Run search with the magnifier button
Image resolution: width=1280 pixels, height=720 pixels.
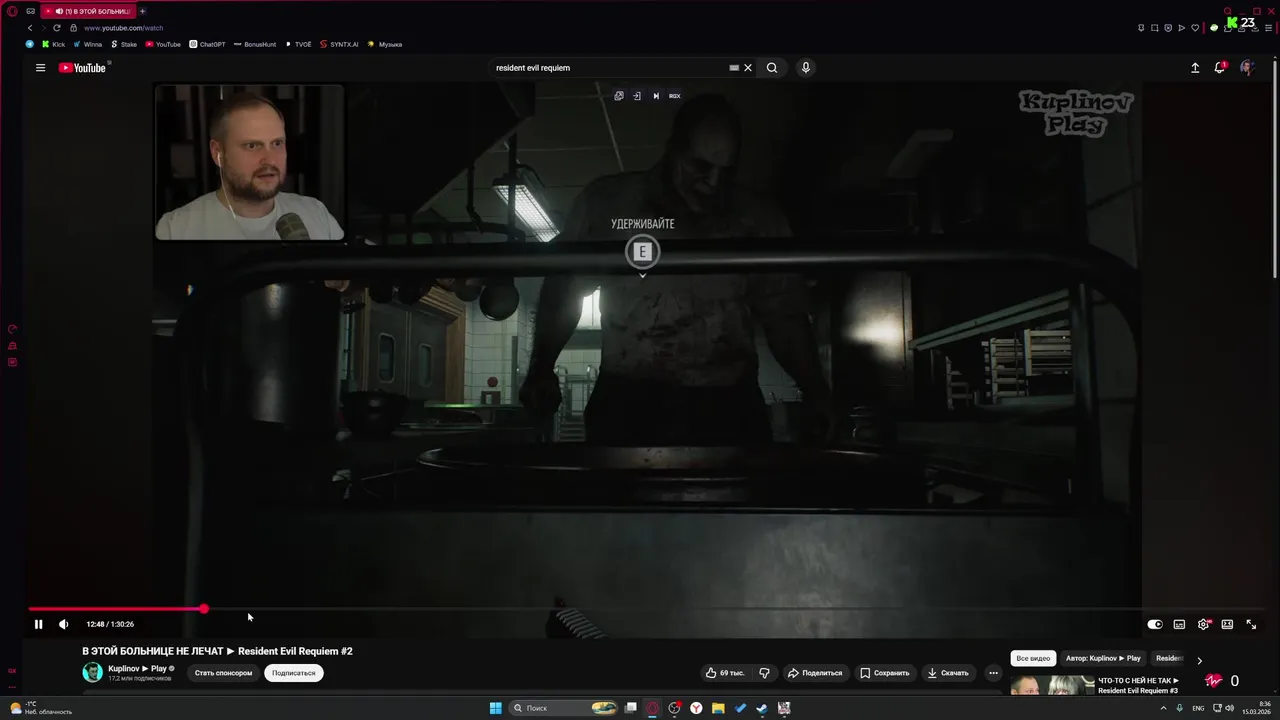(772, 68)
